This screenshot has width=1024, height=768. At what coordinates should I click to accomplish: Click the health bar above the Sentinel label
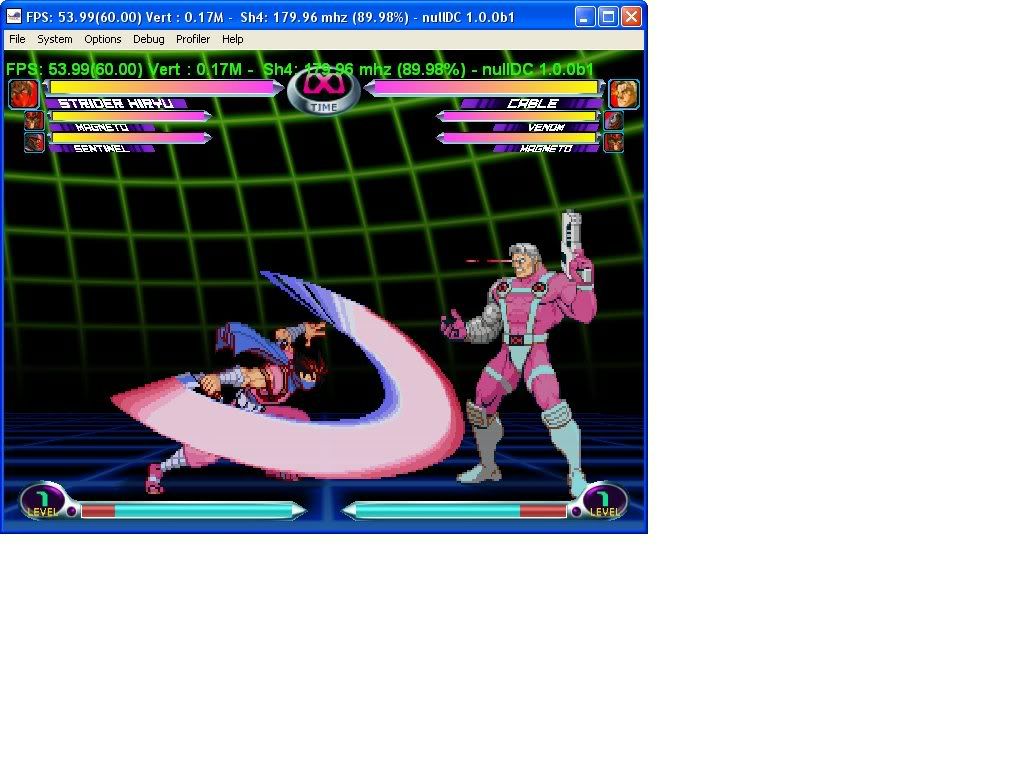130,138
